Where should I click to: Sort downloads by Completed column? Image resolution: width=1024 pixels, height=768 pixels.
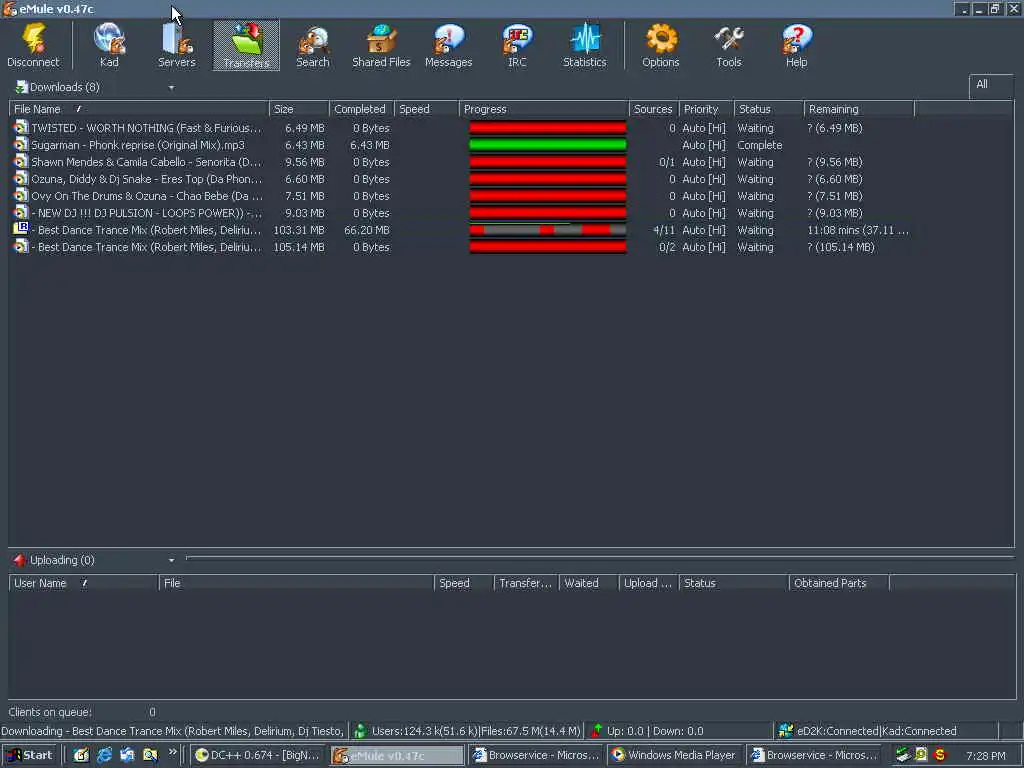point(362,109)
